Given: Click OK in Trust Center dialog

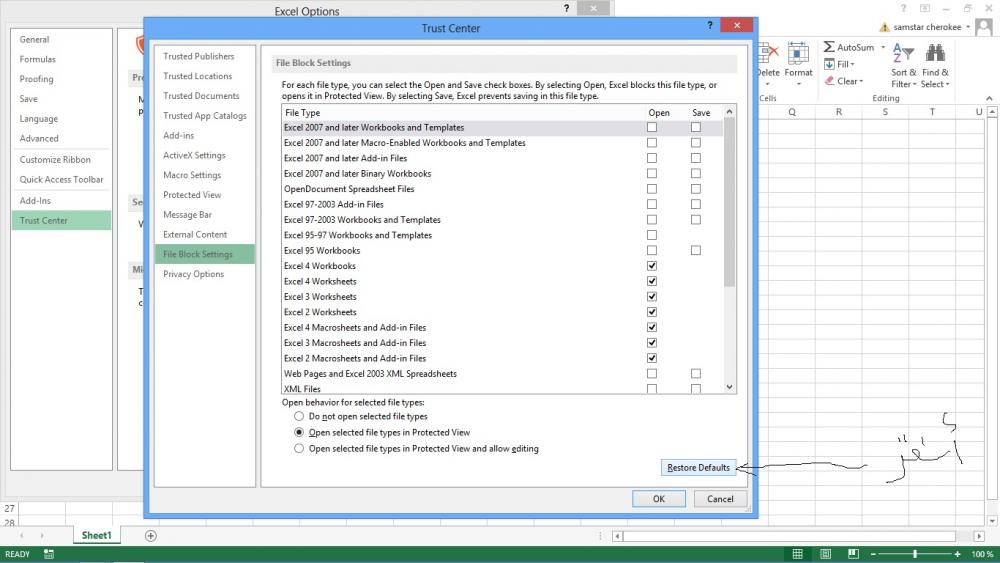Looking at the screenshot, I should tap(659, 499).
